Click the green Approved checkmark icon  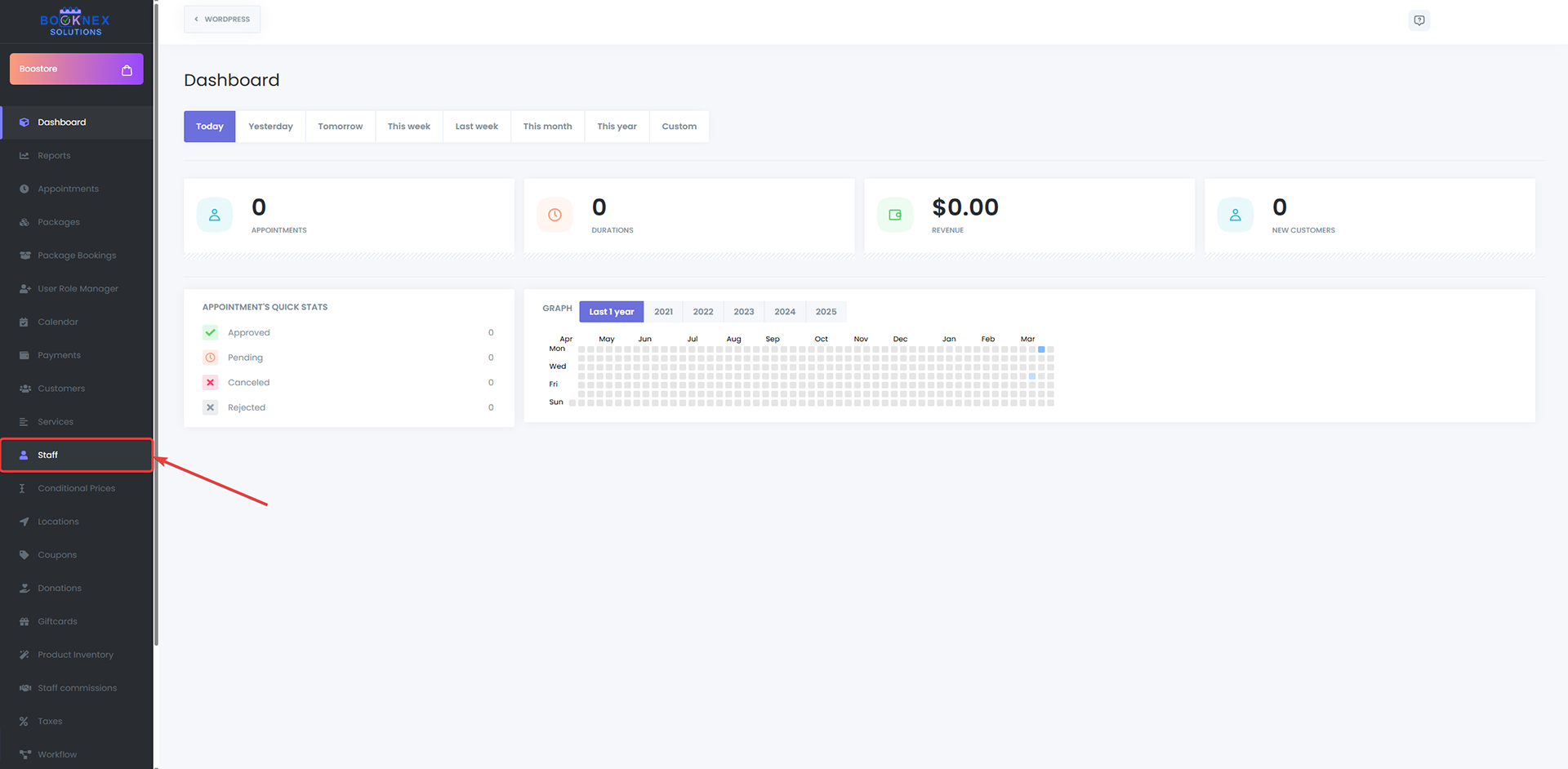[x=210, y=333]
